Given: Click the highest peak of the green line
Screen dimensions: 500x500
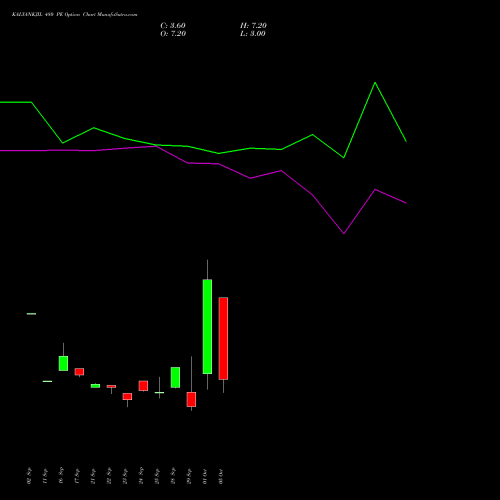Looking at the screenshot, I should (375, 82).
